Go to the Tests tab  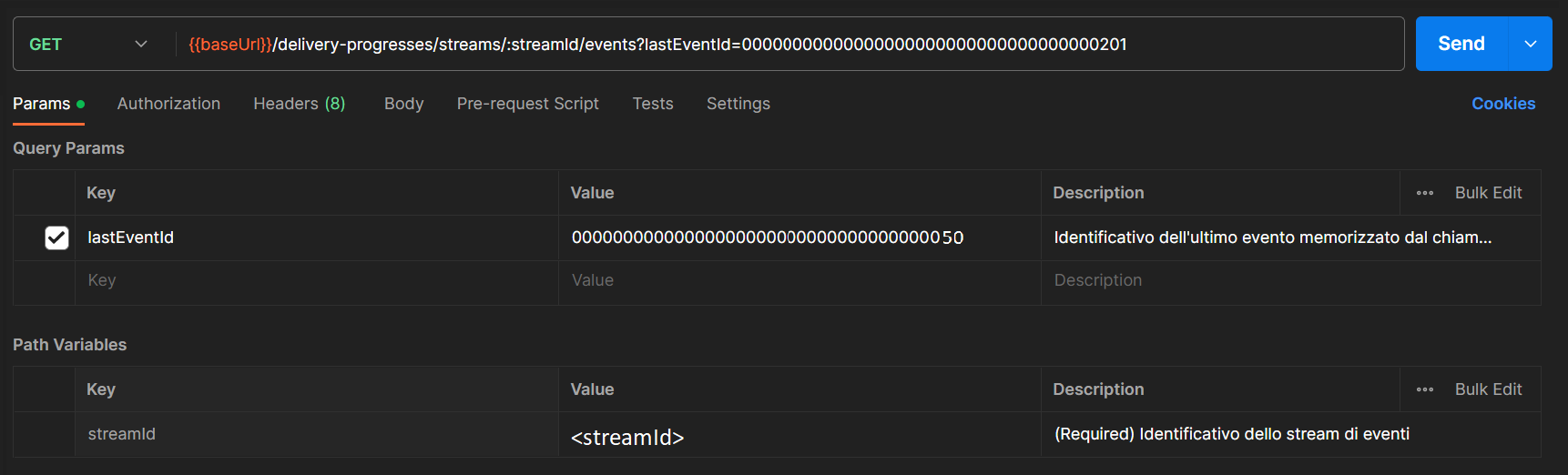coord(653,104)
